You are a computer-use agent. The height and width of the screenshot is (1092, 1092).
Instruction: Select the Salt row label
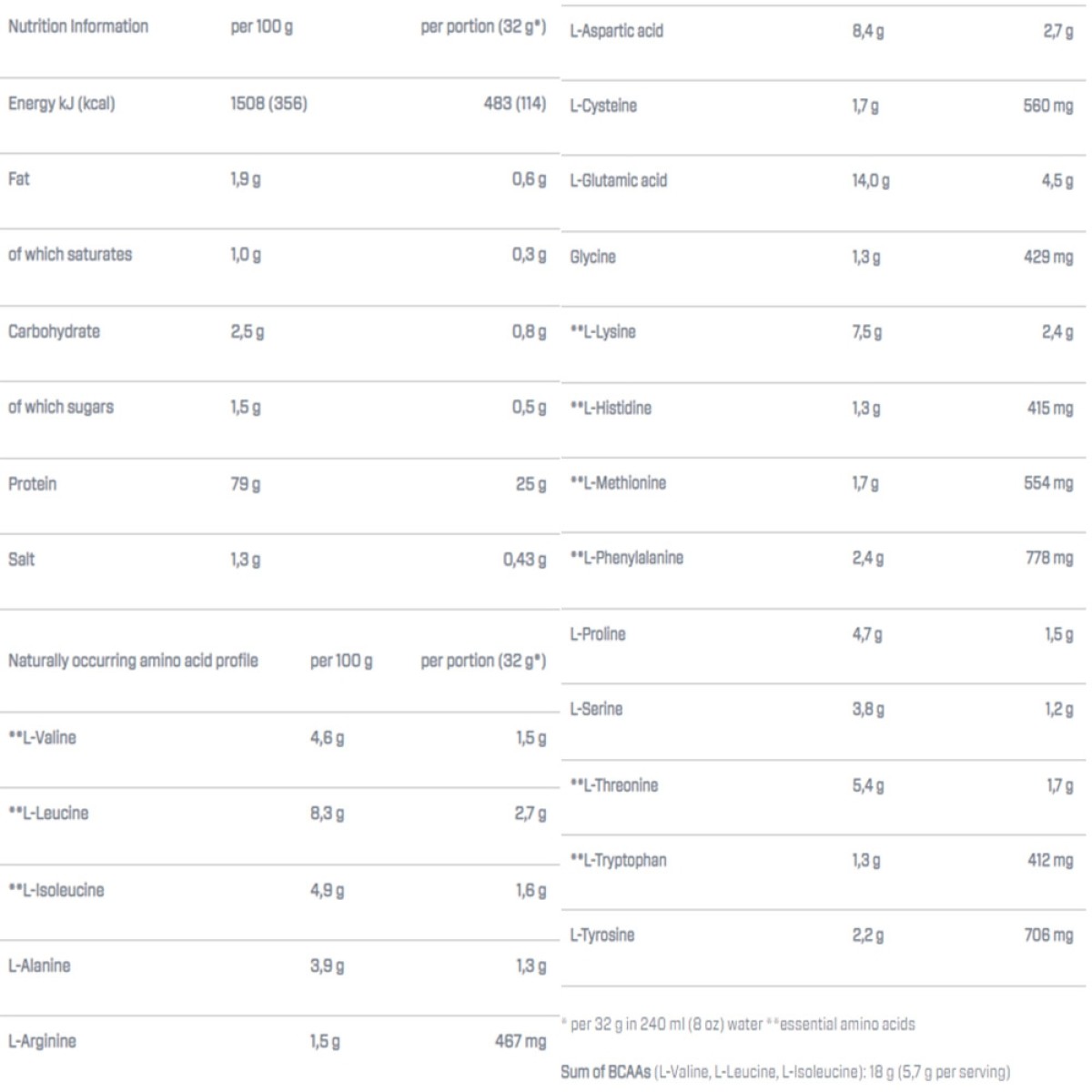21,560
